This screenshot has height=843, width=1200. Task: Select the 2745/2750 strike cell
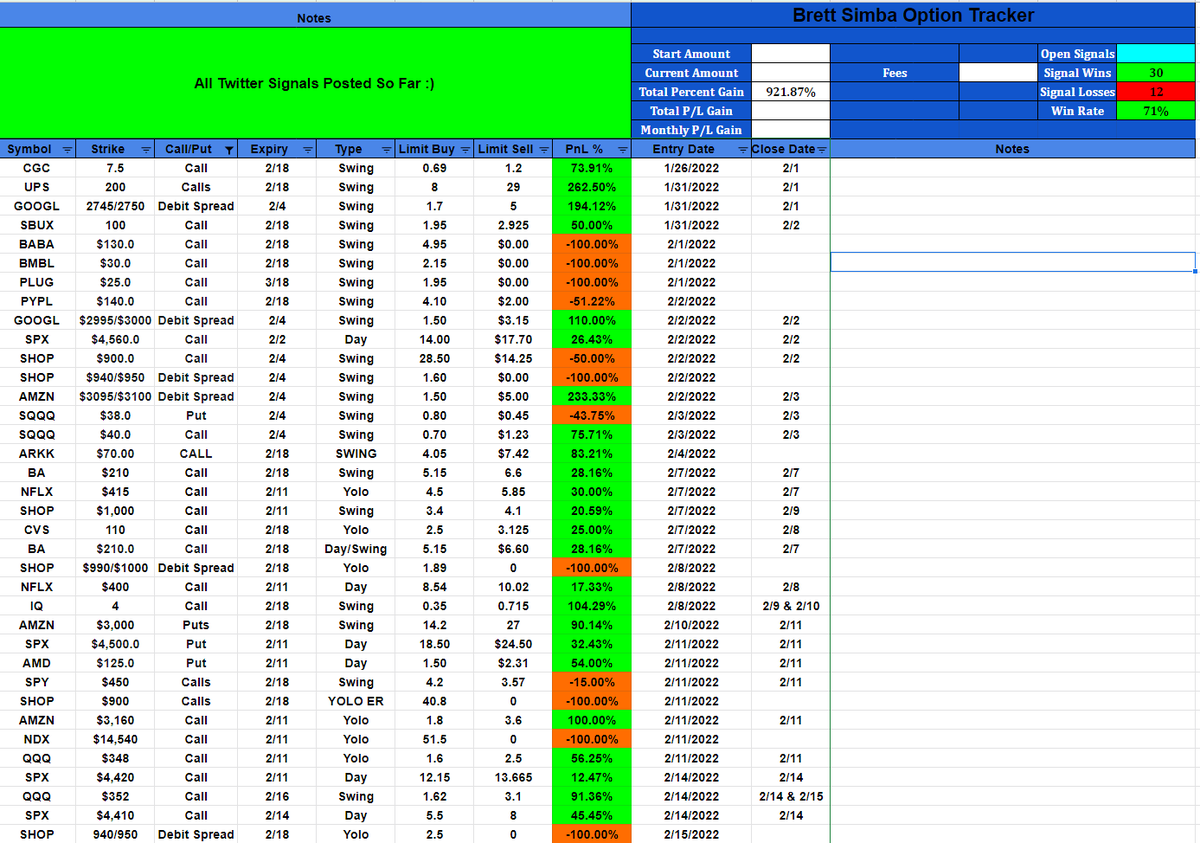[x=115, y=206]
